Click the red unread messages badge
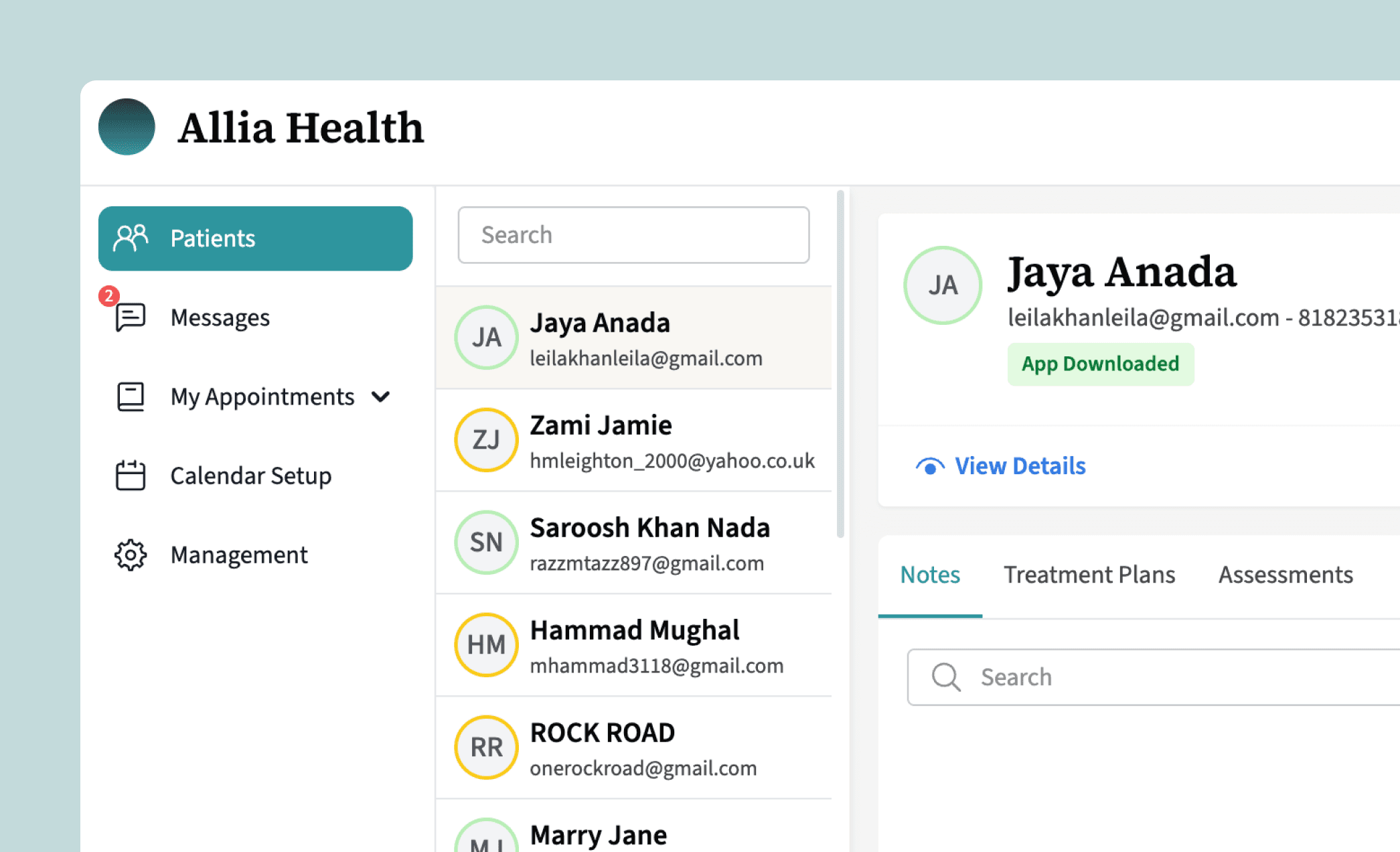Screen dimensions: 1400x852 (x=108, y=295)
